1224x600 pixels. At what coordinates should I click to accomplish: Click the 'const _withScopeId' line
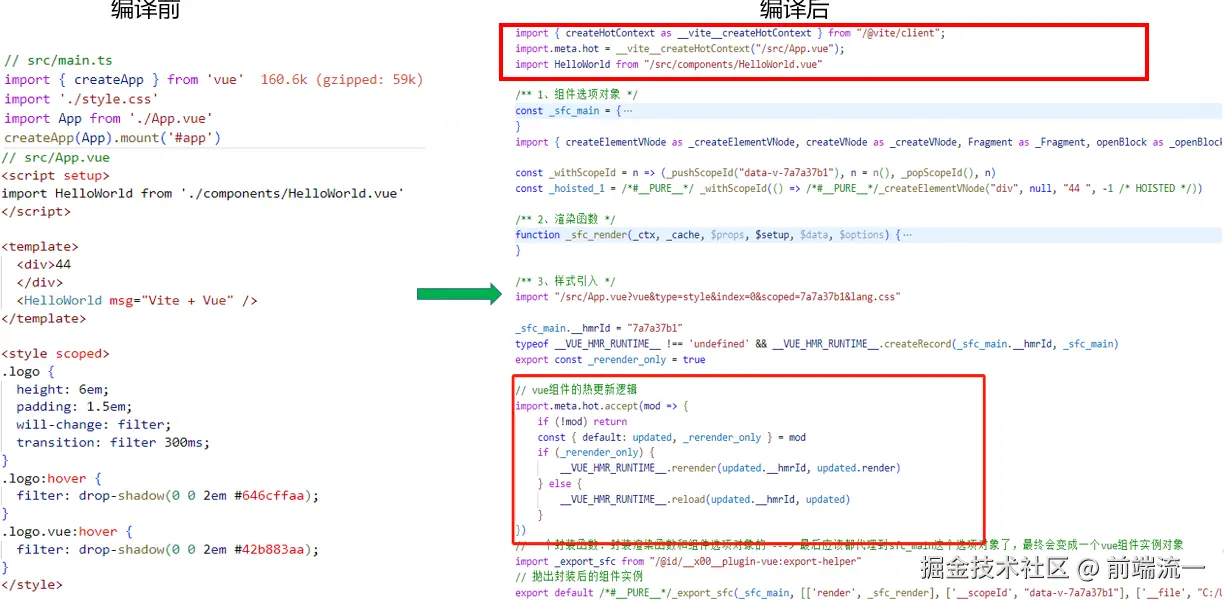pyautogui.click(x=755, y=173)
